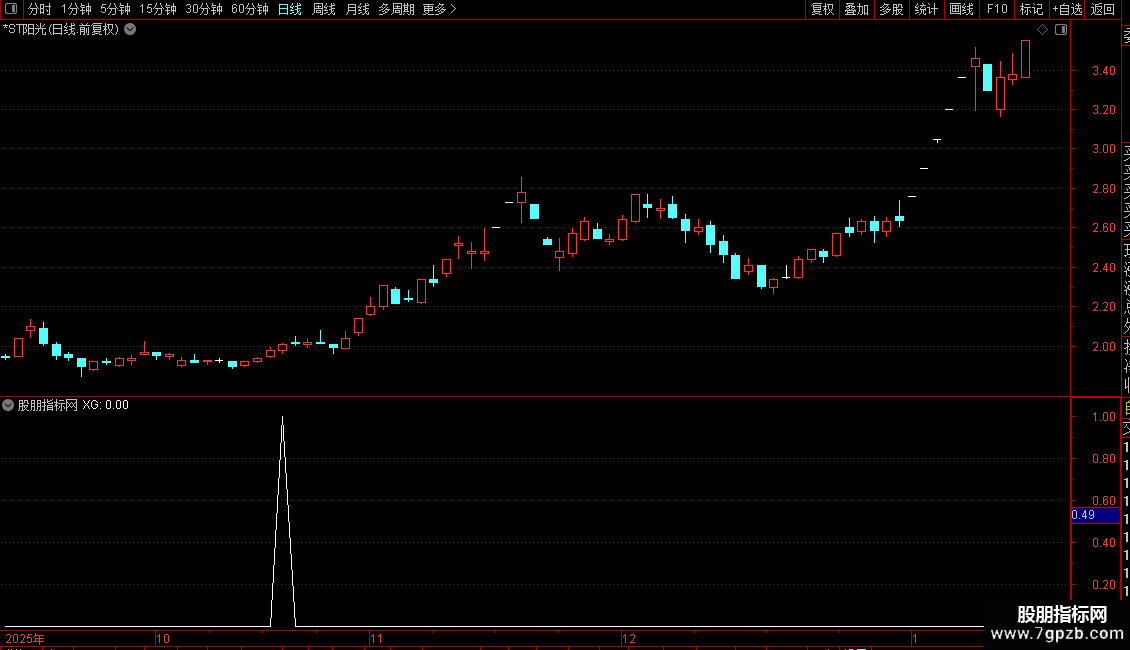Switch to 日线 daily chart
The width and height of the screenshot is (1130, 650).
coord(290,9)
